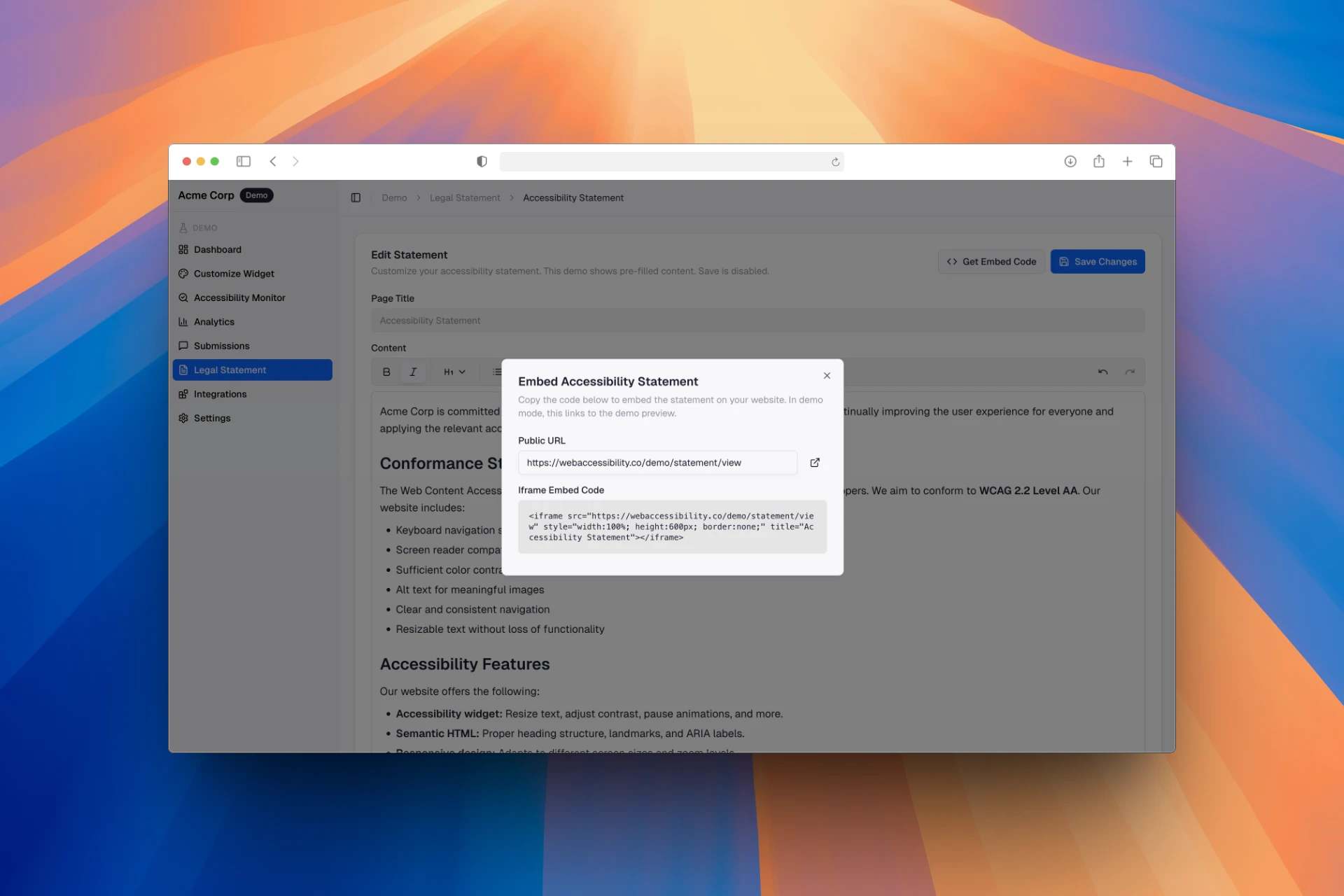Open the H1 heading dropdown

[x=454, y=372]
